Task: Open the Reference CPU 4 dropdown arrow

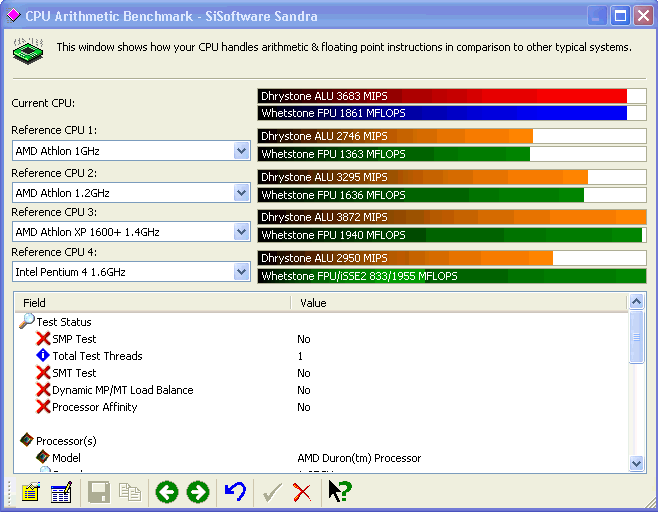Action: click(x=241, y=272)
